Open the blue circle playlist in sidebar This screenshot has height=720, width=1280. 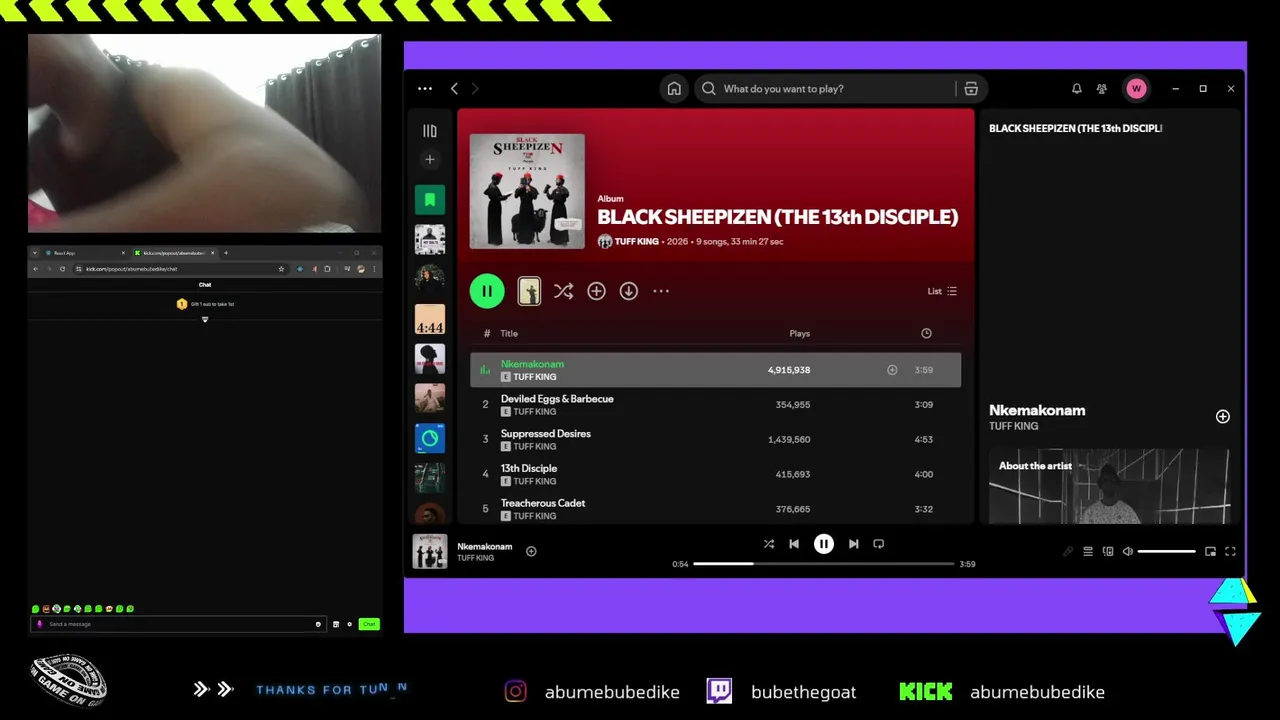[x=430, y=438]
